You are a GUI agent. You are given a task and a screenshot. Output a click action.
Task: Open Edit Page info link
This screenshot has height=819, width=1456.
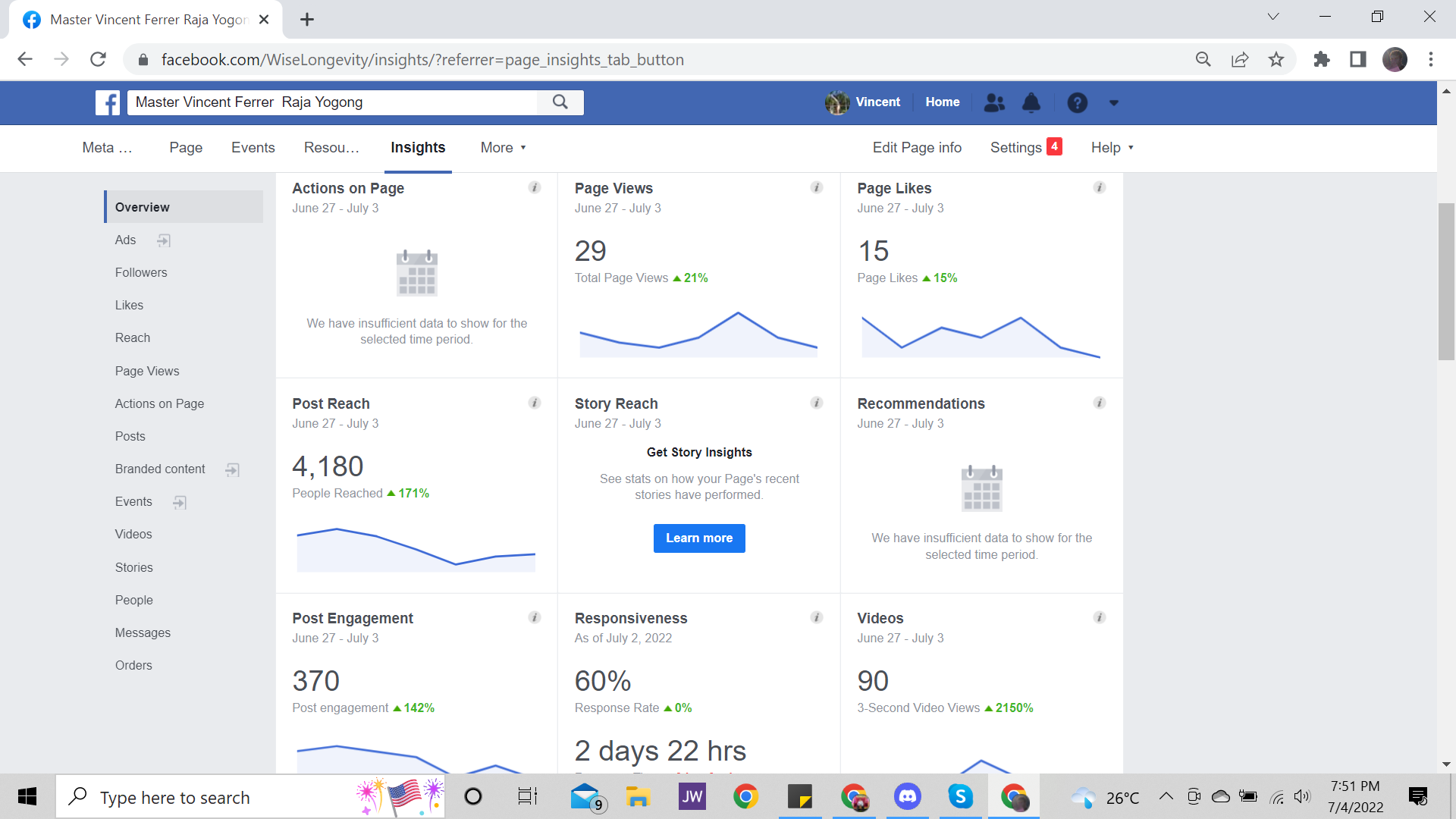(x=917, y=148)
